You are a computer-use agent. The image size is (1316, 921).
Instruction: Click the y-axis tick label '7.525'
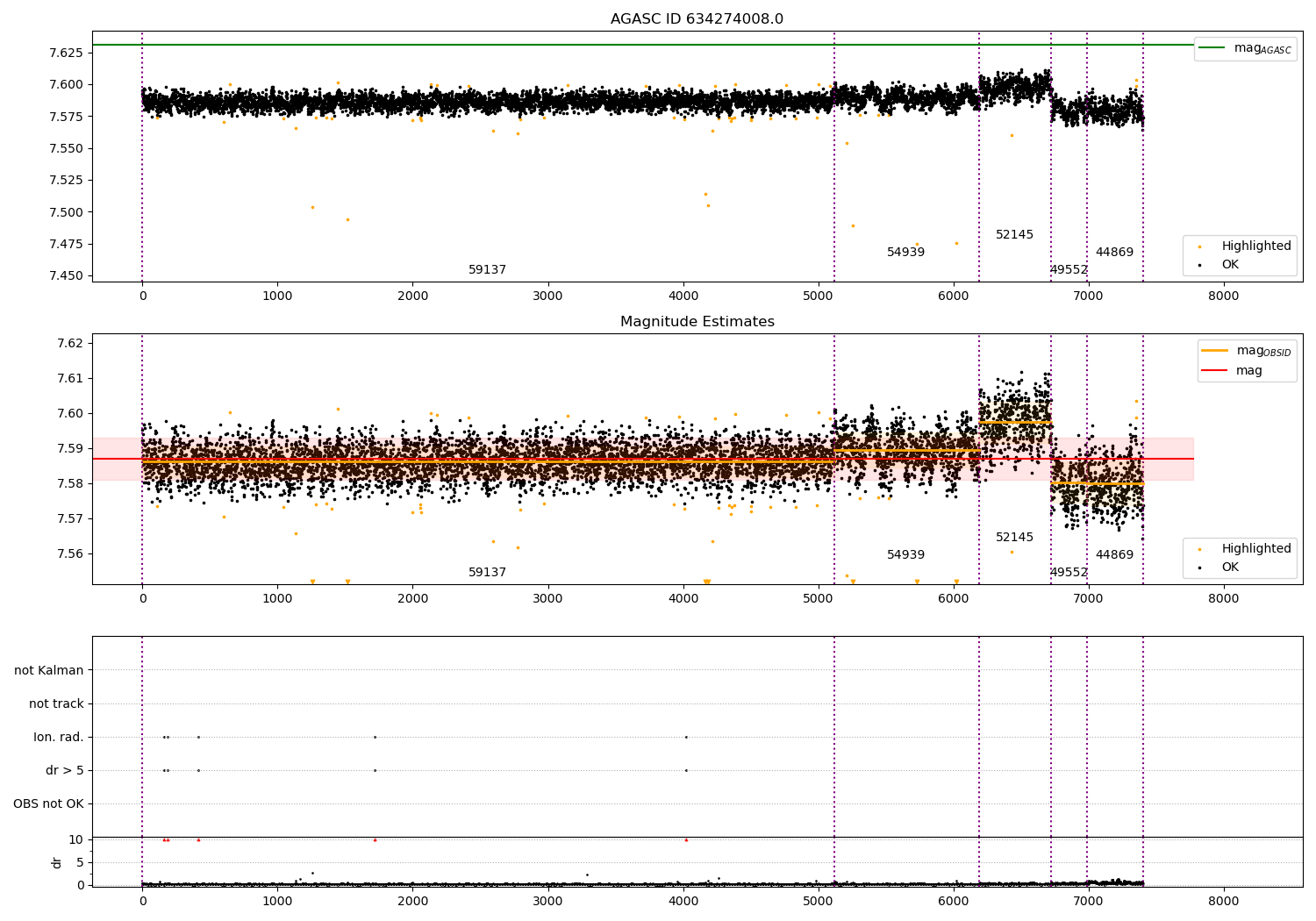[67, 181]
